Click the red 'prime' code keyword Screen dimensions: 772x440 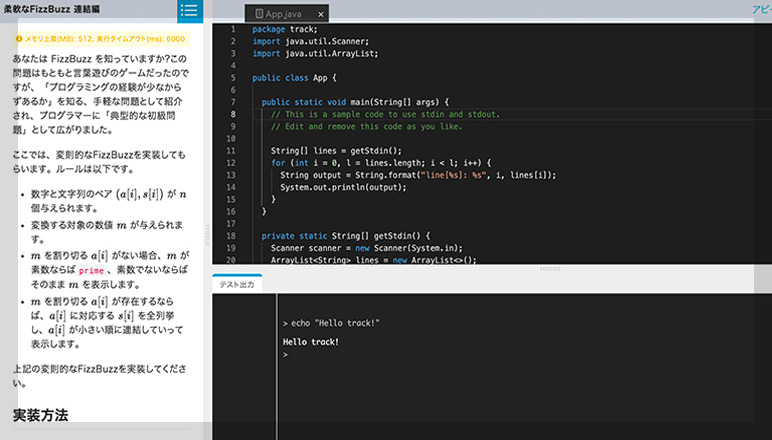click(91, 270)
